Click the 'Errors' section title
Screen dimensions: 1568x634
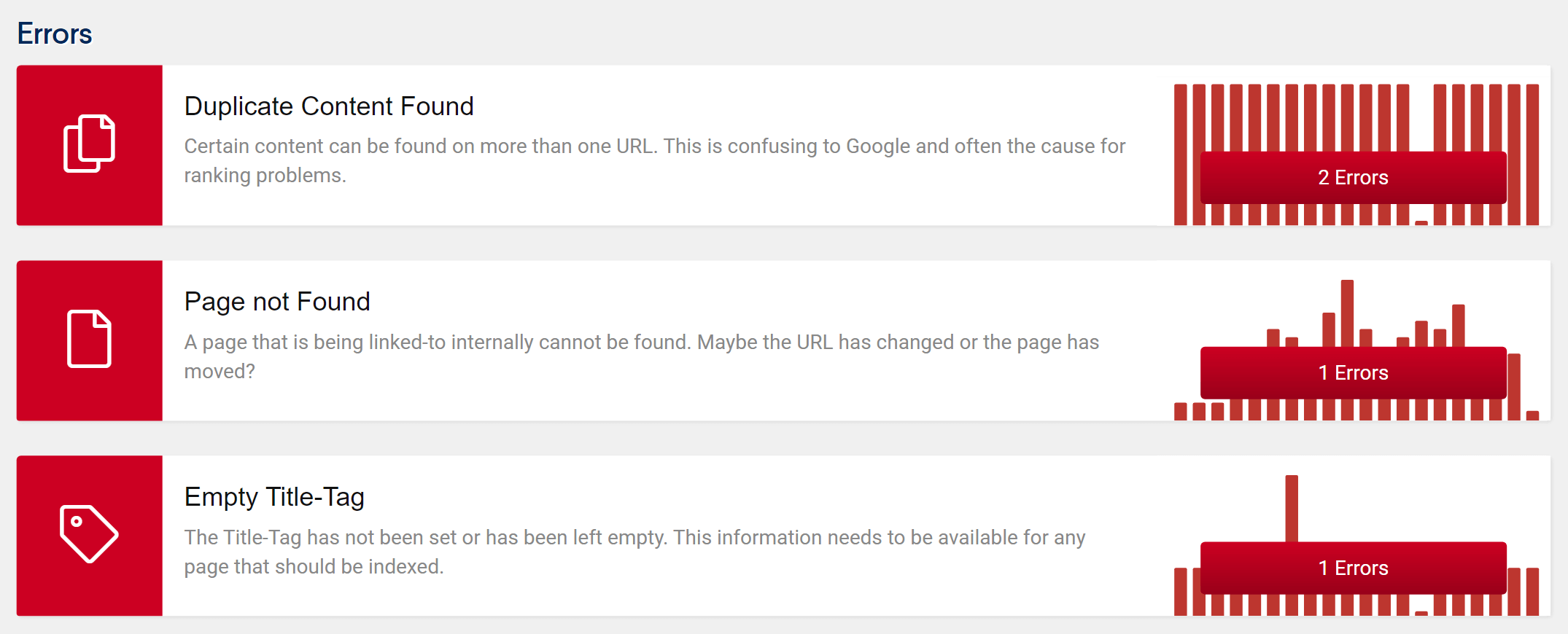pyautogui.click(x=55, y=34)
